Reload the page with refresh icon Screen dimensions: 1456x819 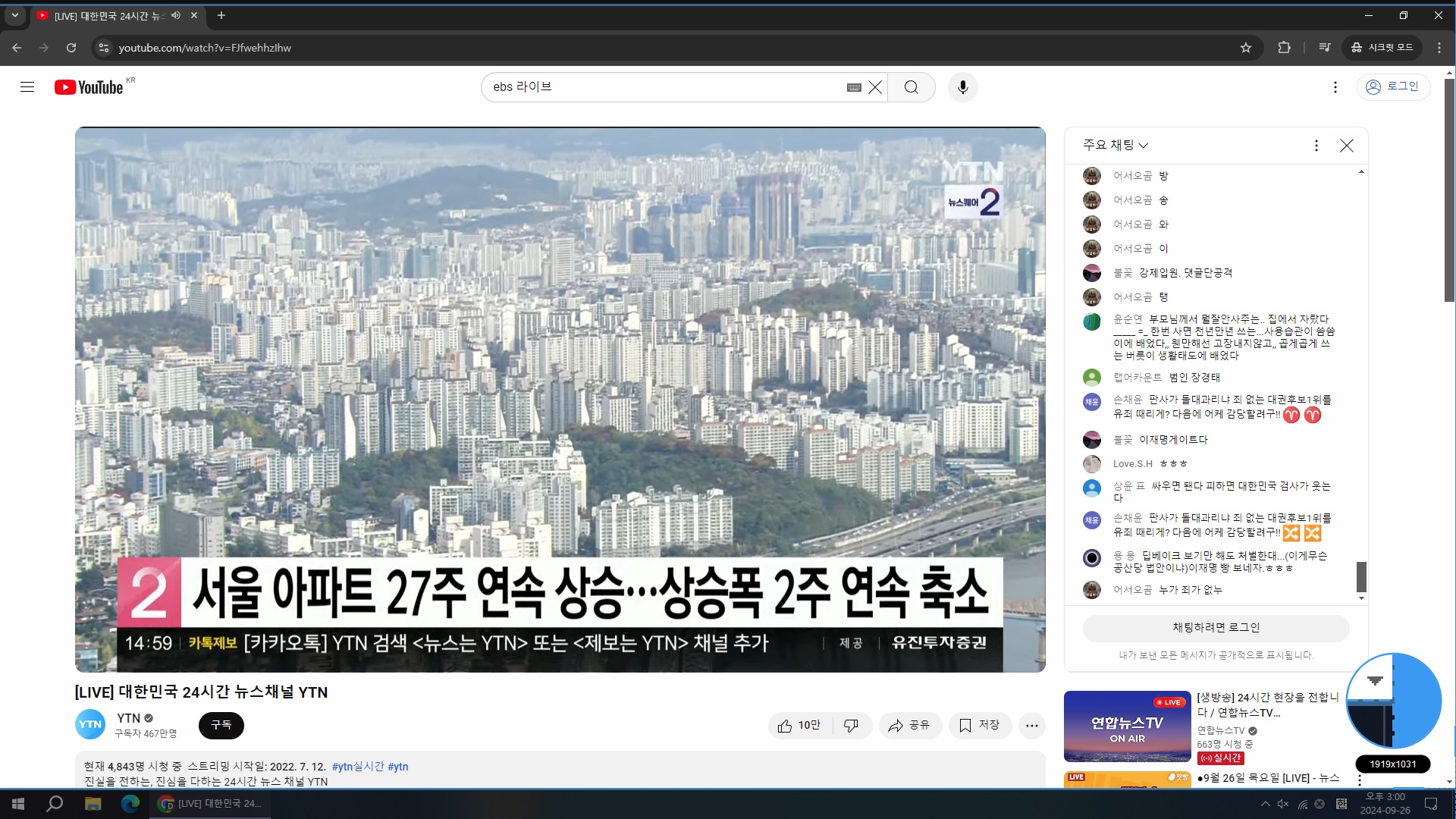[71, 48]
